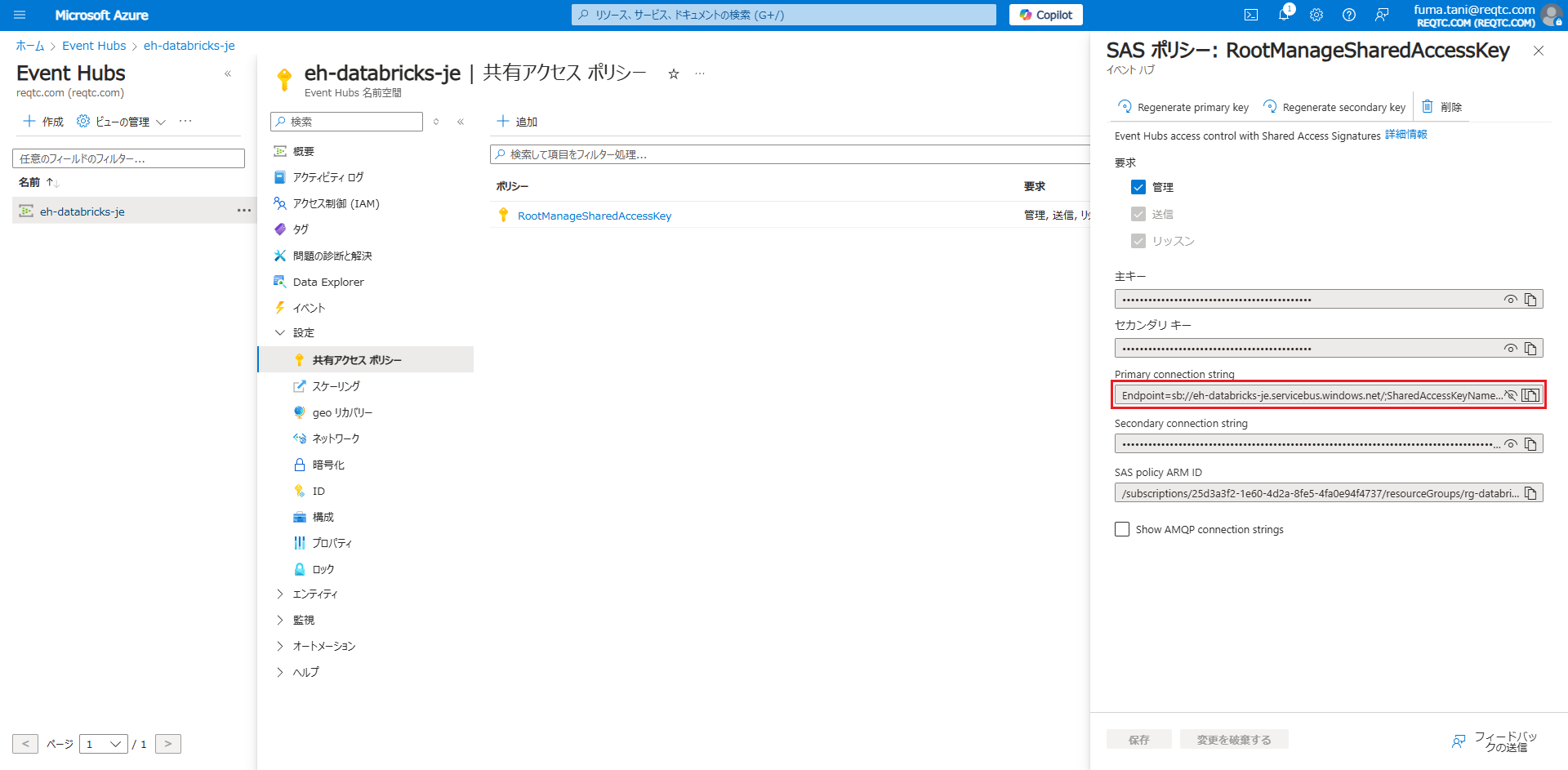Screen dimensions: 1568x770
Task: Click the 保存 button
Action: pyautogui.click(x=1138, y=739)
